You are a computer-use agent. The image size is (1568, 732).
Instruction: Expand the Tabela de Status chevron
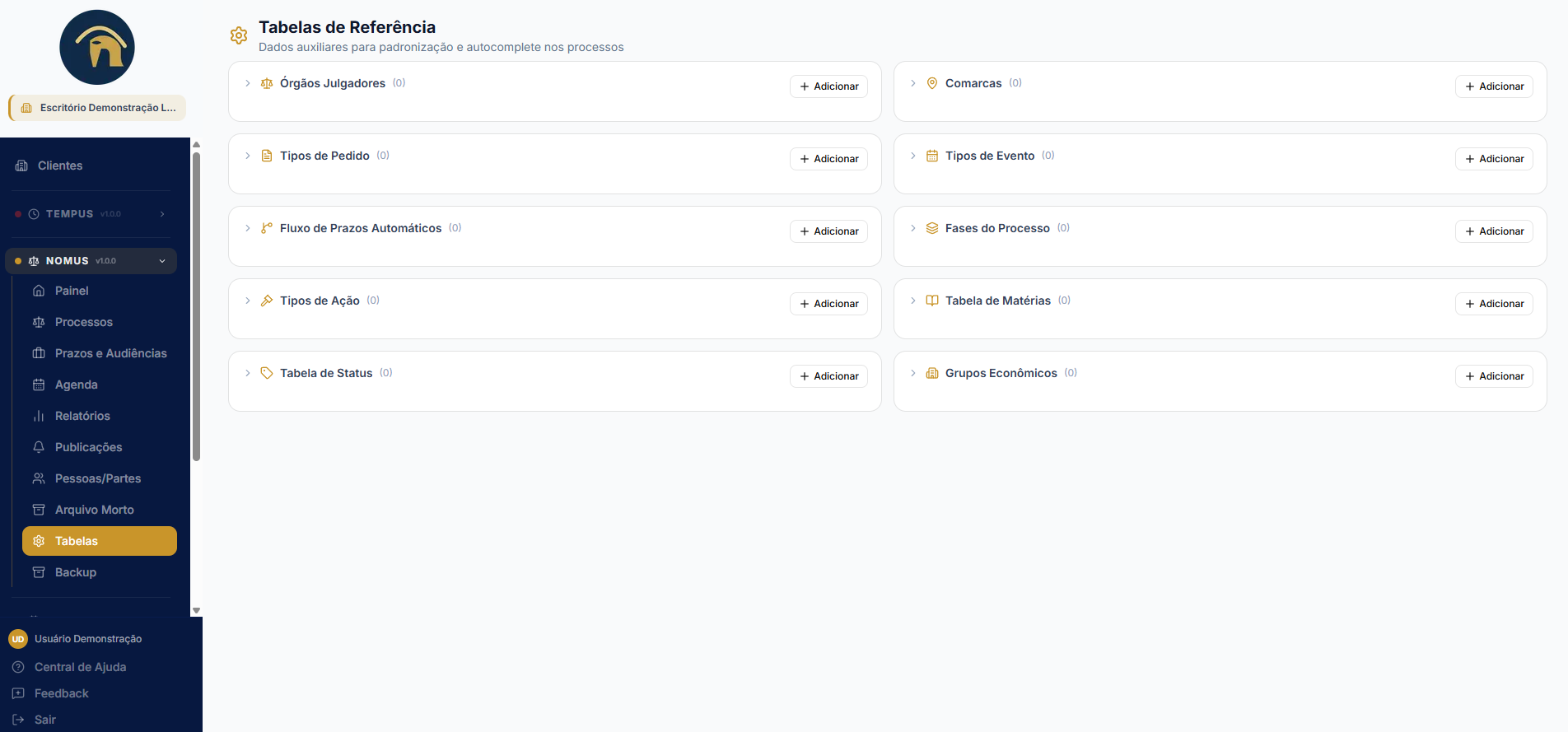248,373
